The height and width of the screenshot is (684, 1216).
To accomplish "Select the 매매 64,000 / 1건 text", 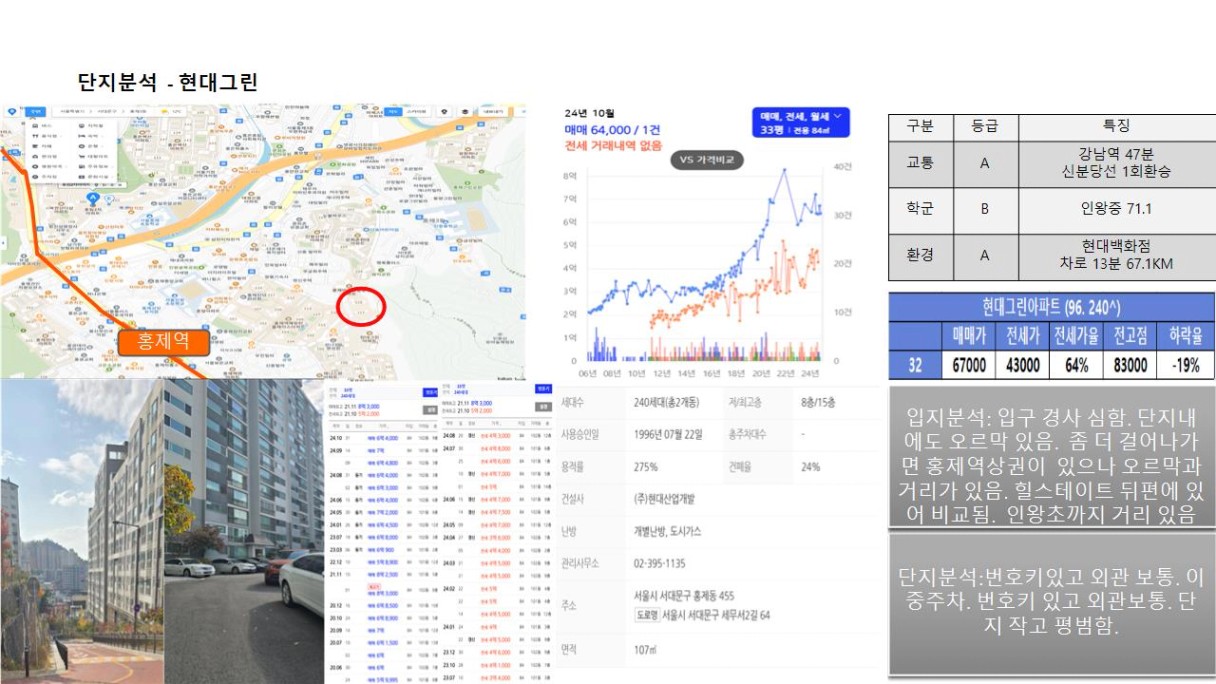I will 612,130.
